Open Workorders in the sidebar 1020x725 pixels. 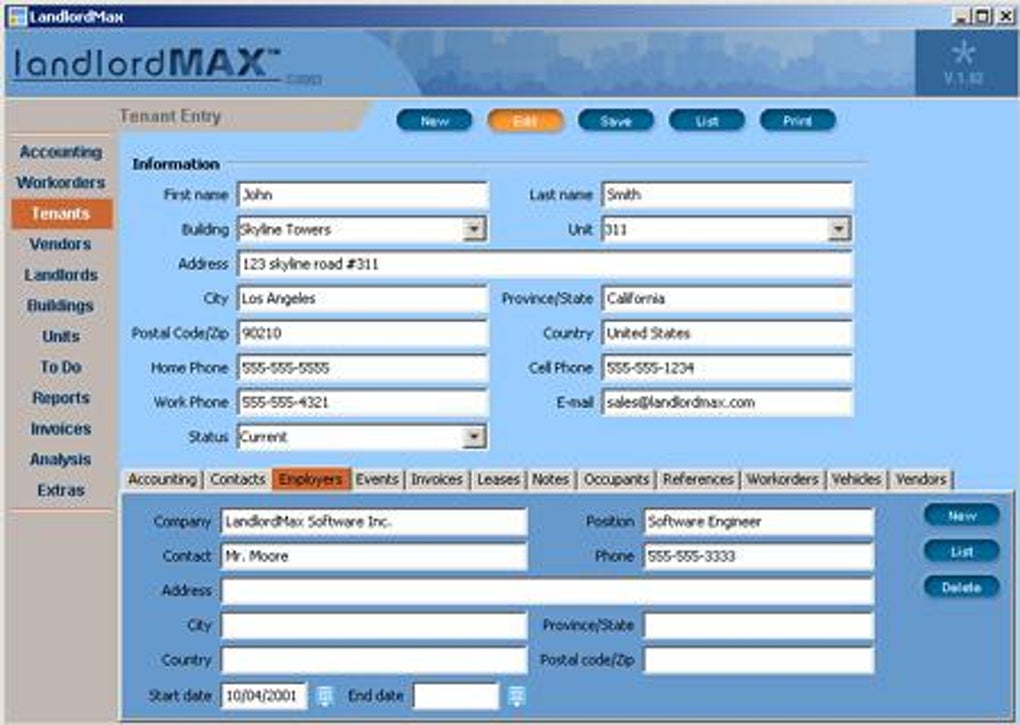click(61, 183)
